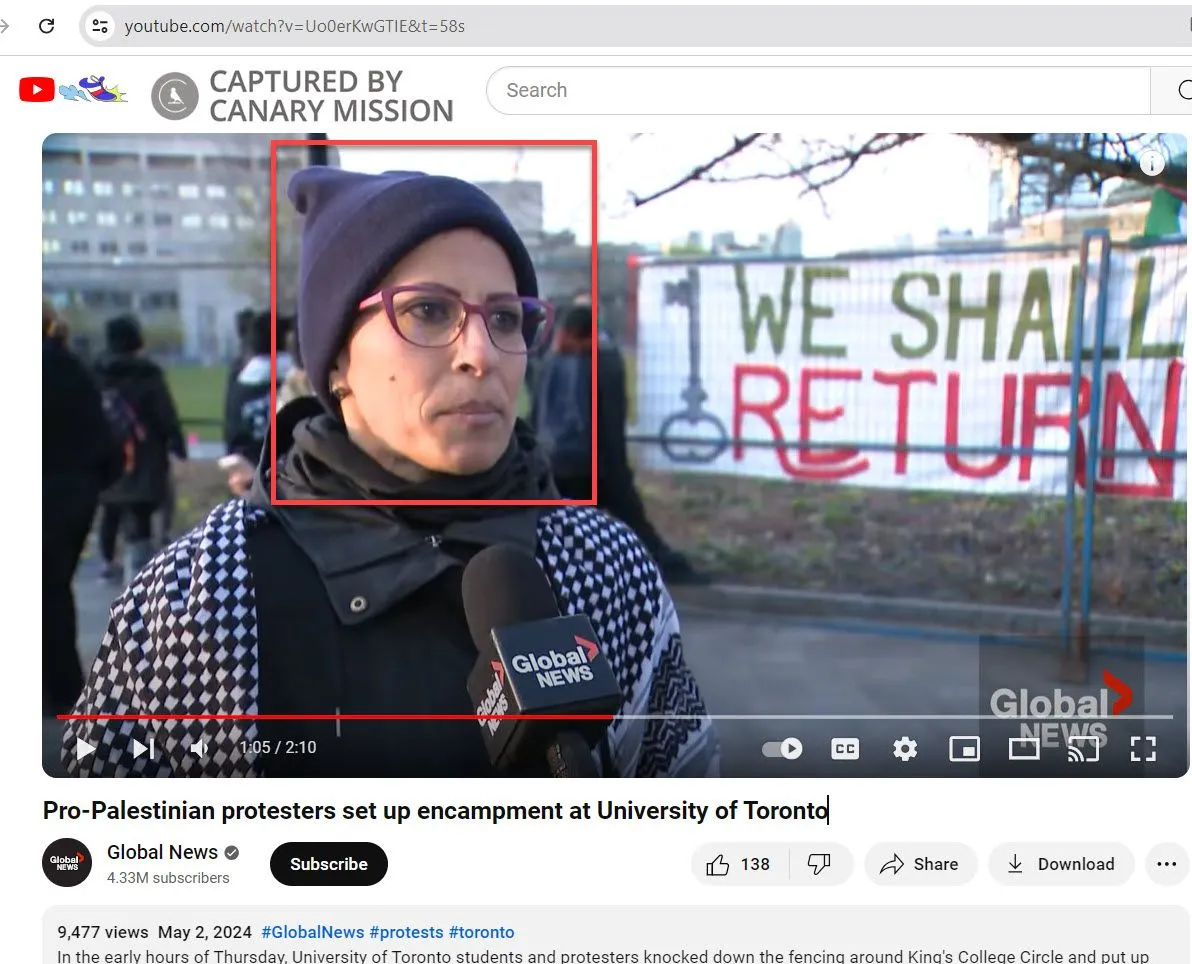Open the #GlobalNews hashtag
Image resolution: width=1192 pixels, height=964 pixels.
(x=313, y=932)
